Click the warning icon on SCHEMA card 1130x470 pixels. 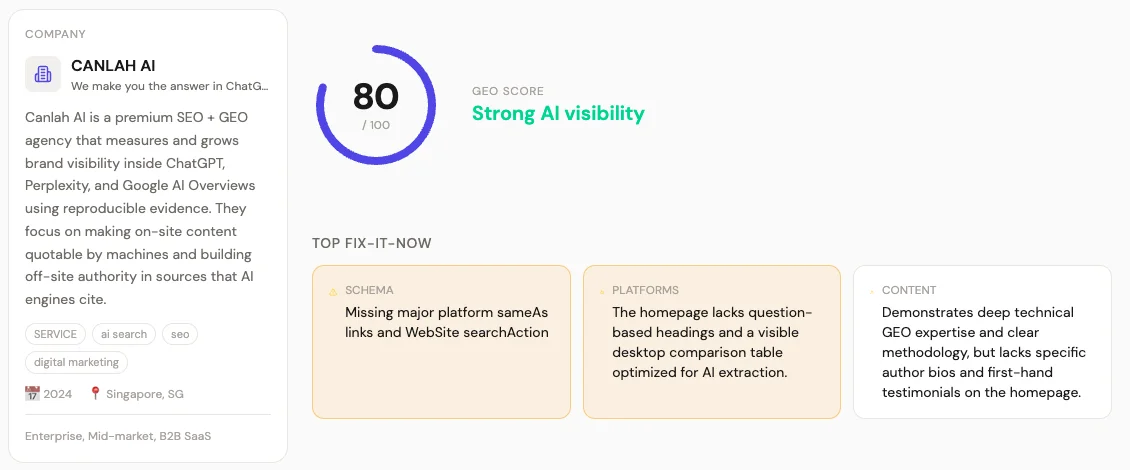pos(333,292)
